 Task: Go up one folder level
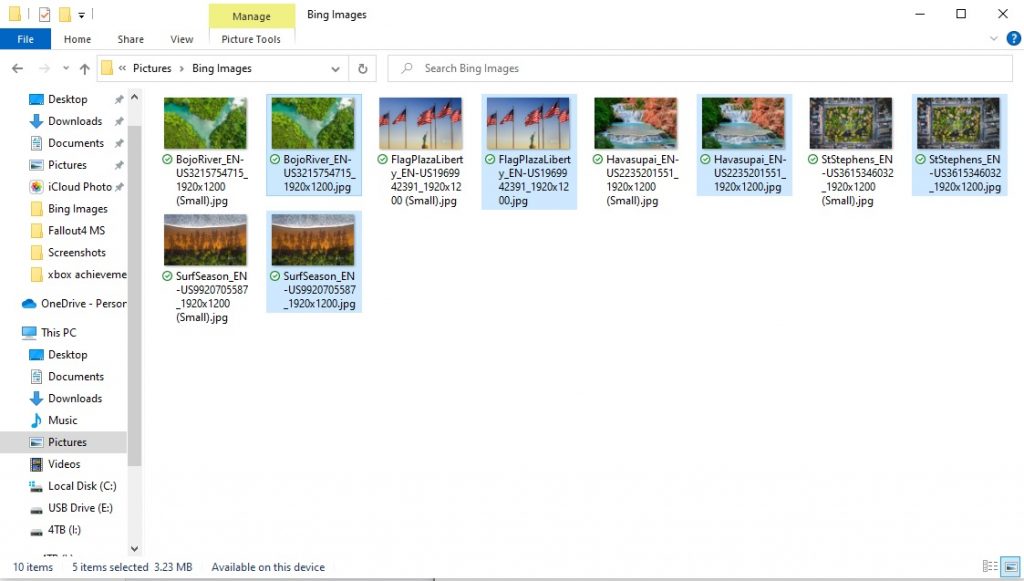click(84, 68)
